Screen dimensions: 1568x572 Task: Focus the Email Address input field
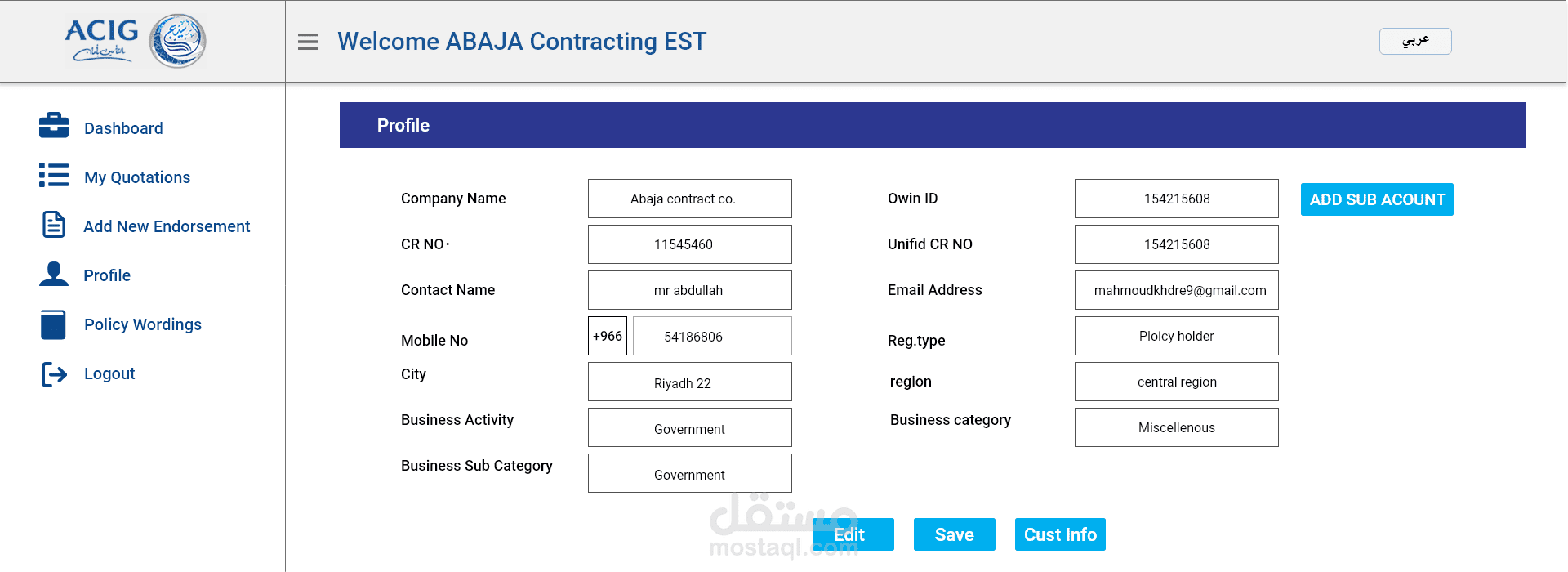pos(1176,290)
